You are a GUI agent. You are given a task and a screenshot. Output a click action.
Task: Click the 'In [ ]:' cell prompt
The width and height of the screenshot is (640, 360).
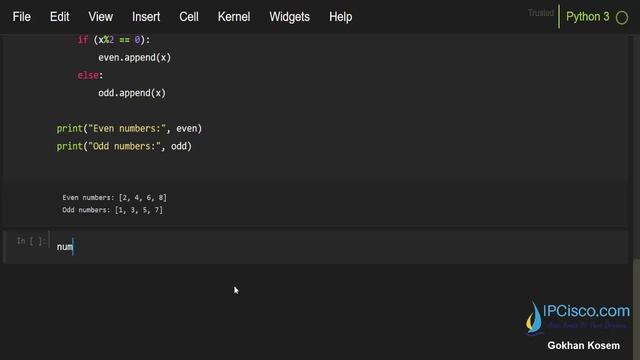(30, 241)
